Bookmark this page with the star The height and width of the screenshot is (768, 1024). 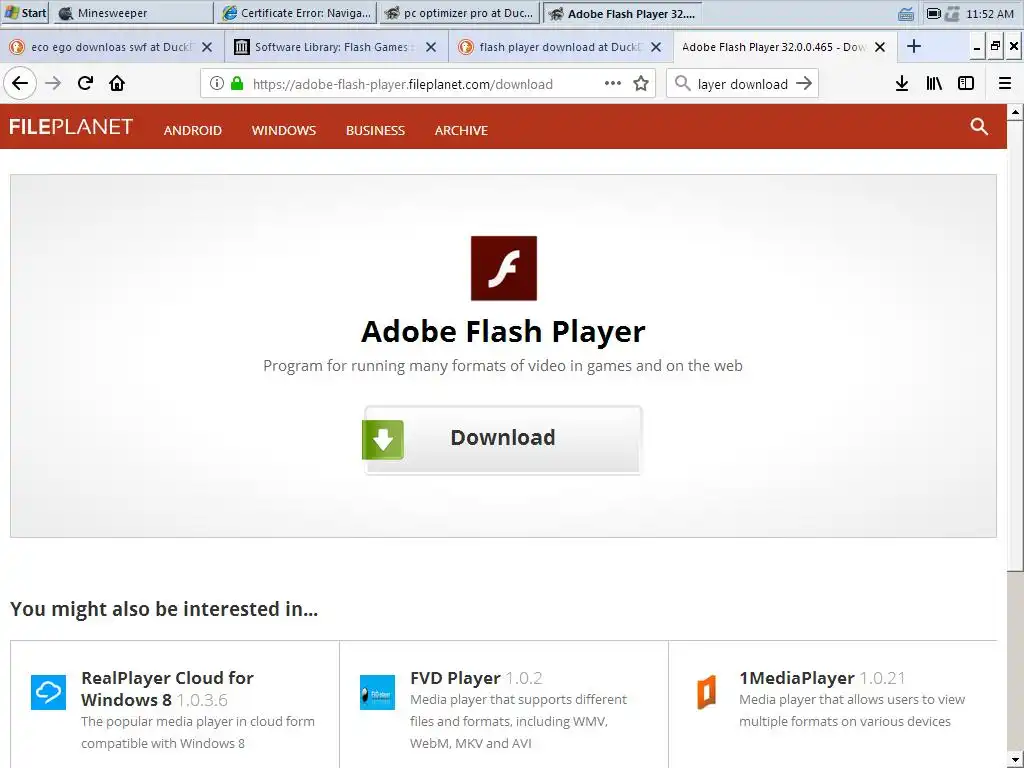[x=641, y=84]
